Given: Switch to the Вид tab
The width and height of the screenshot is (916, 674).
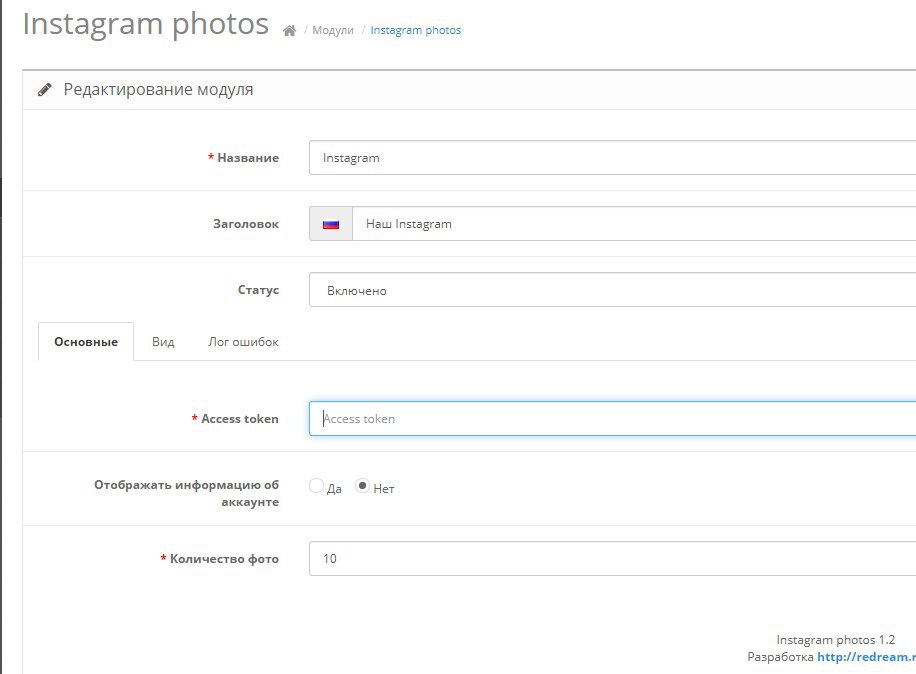Looking at the screenshot, I should coord(163,342).
